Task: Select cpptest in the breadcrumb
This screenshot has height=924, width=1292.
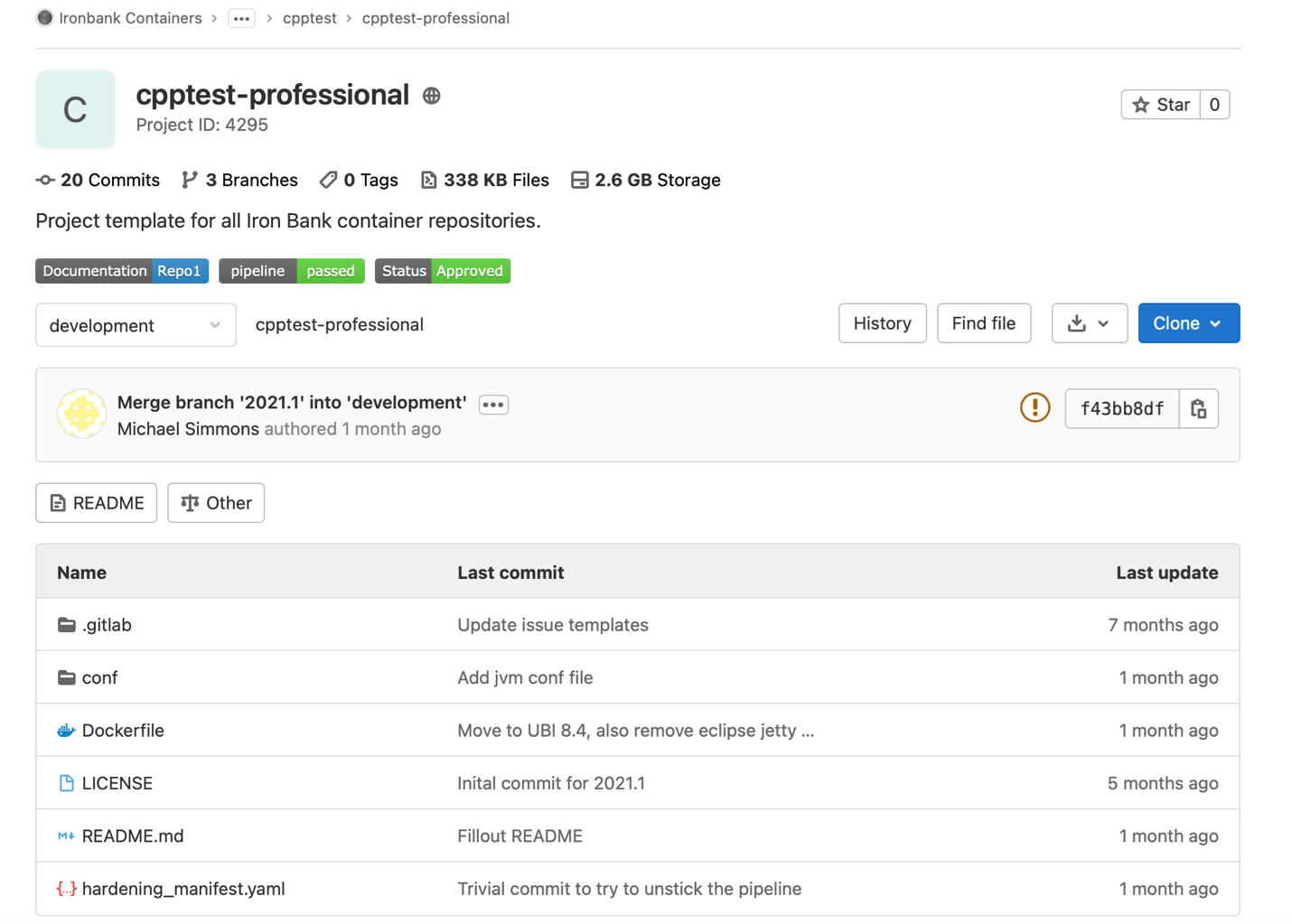Action: pyautogui.click(x=310, y=17)
